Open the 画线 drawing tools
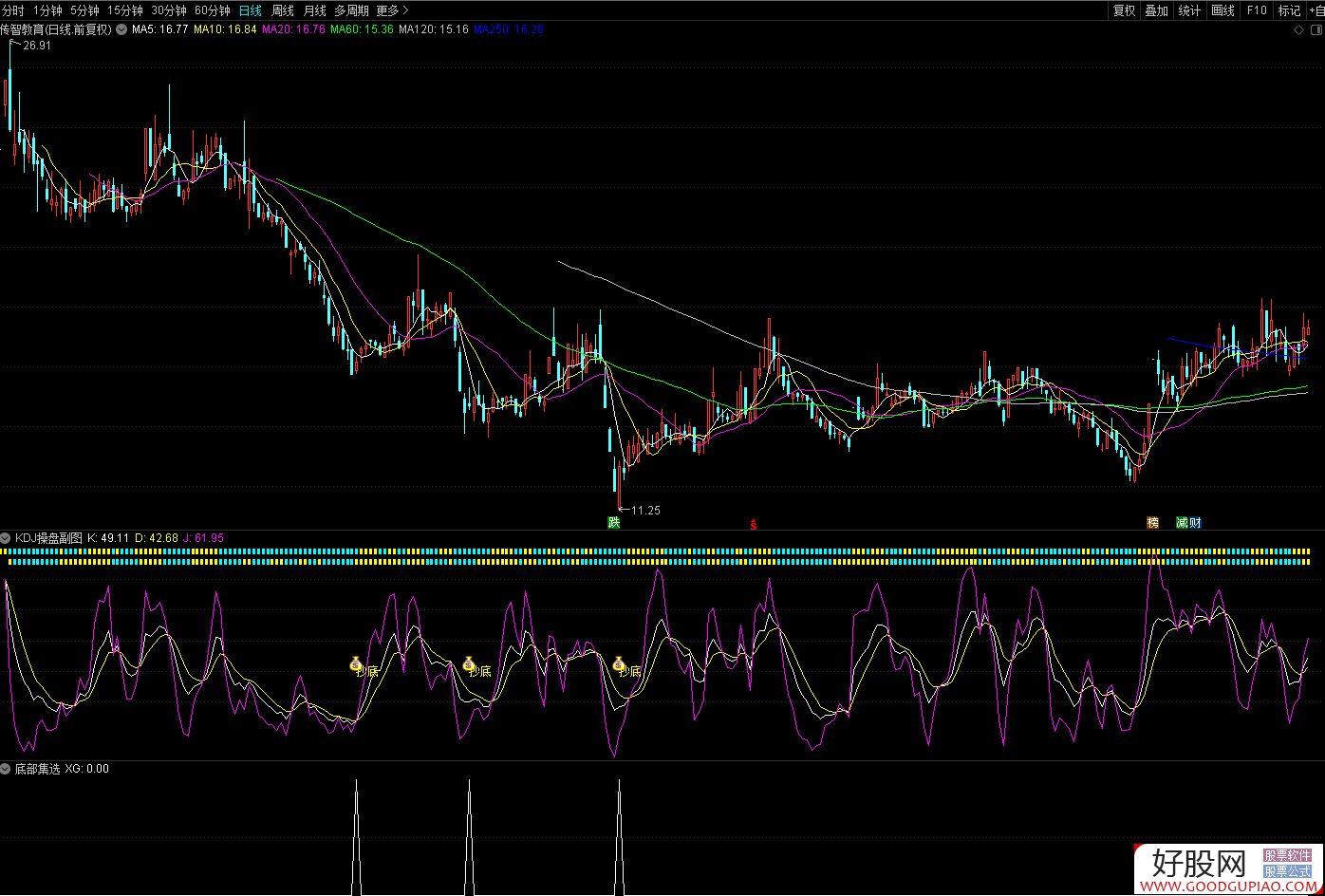The image size is (1325, 896). tap(1223, 10)
